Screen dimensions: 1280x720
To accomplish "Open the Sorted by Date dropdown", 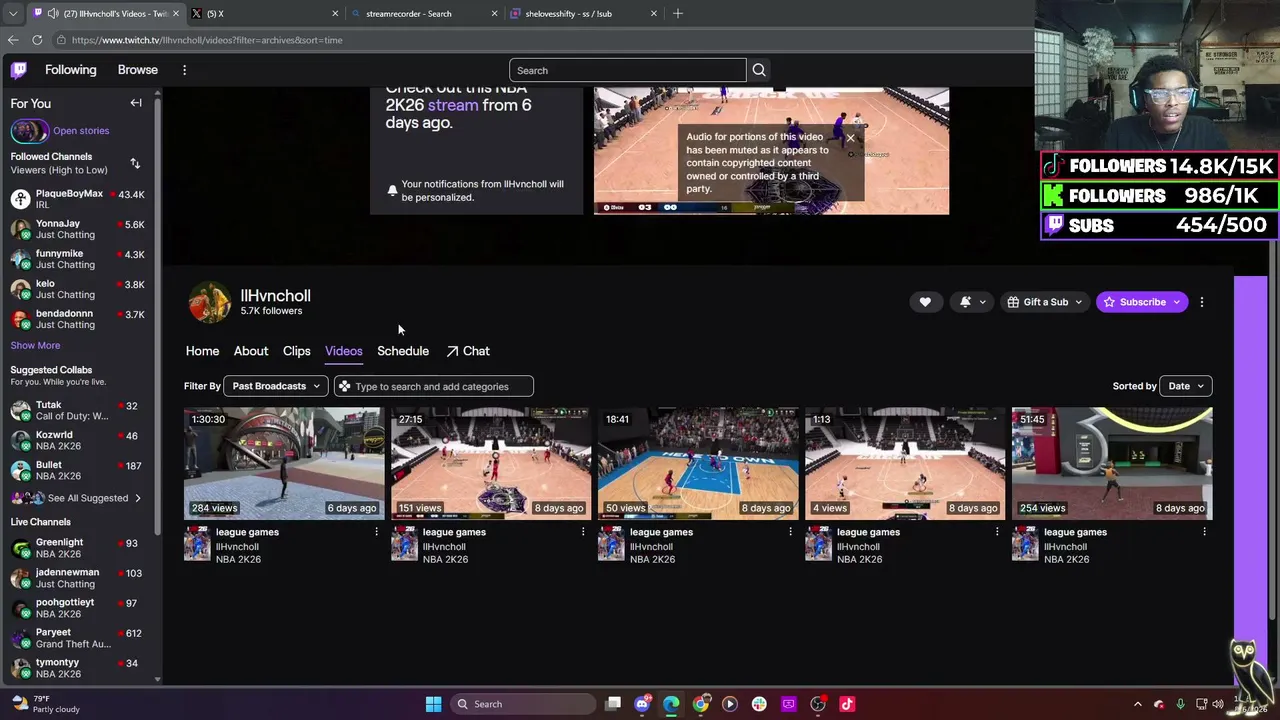I will click(x=1187, y=386).
